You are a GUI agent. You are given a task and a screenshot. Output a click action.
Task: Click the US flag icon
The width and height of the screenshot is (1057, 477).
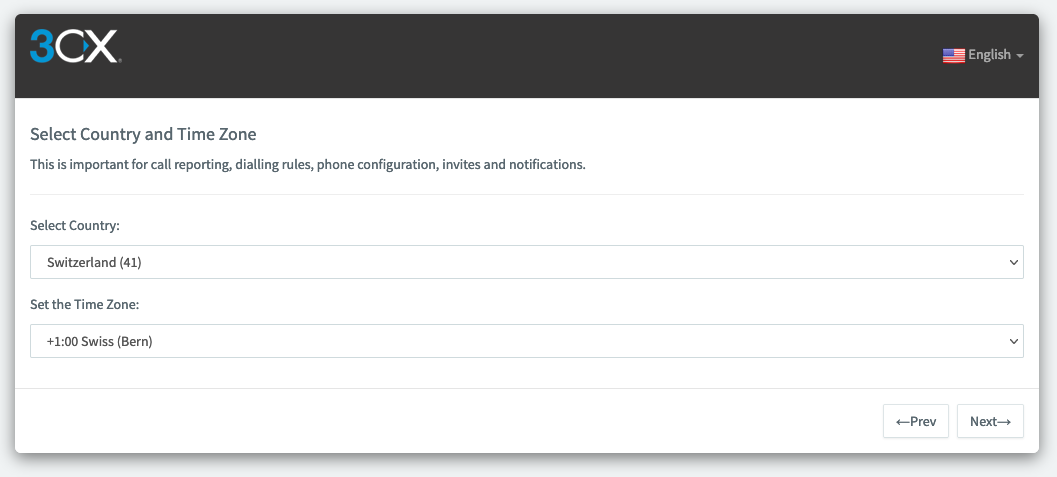pyautogui.click(x=953, y=55)
